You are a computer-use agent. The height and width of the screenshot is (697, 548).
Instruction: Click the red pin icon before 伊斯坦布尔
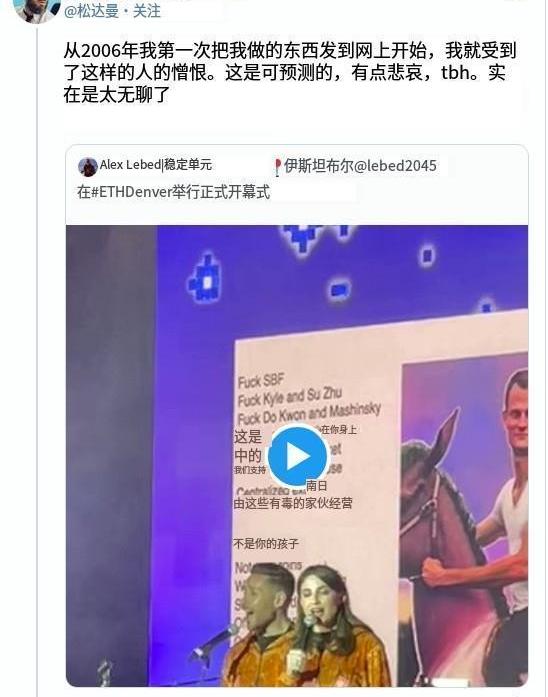click(x=278, y=167)
